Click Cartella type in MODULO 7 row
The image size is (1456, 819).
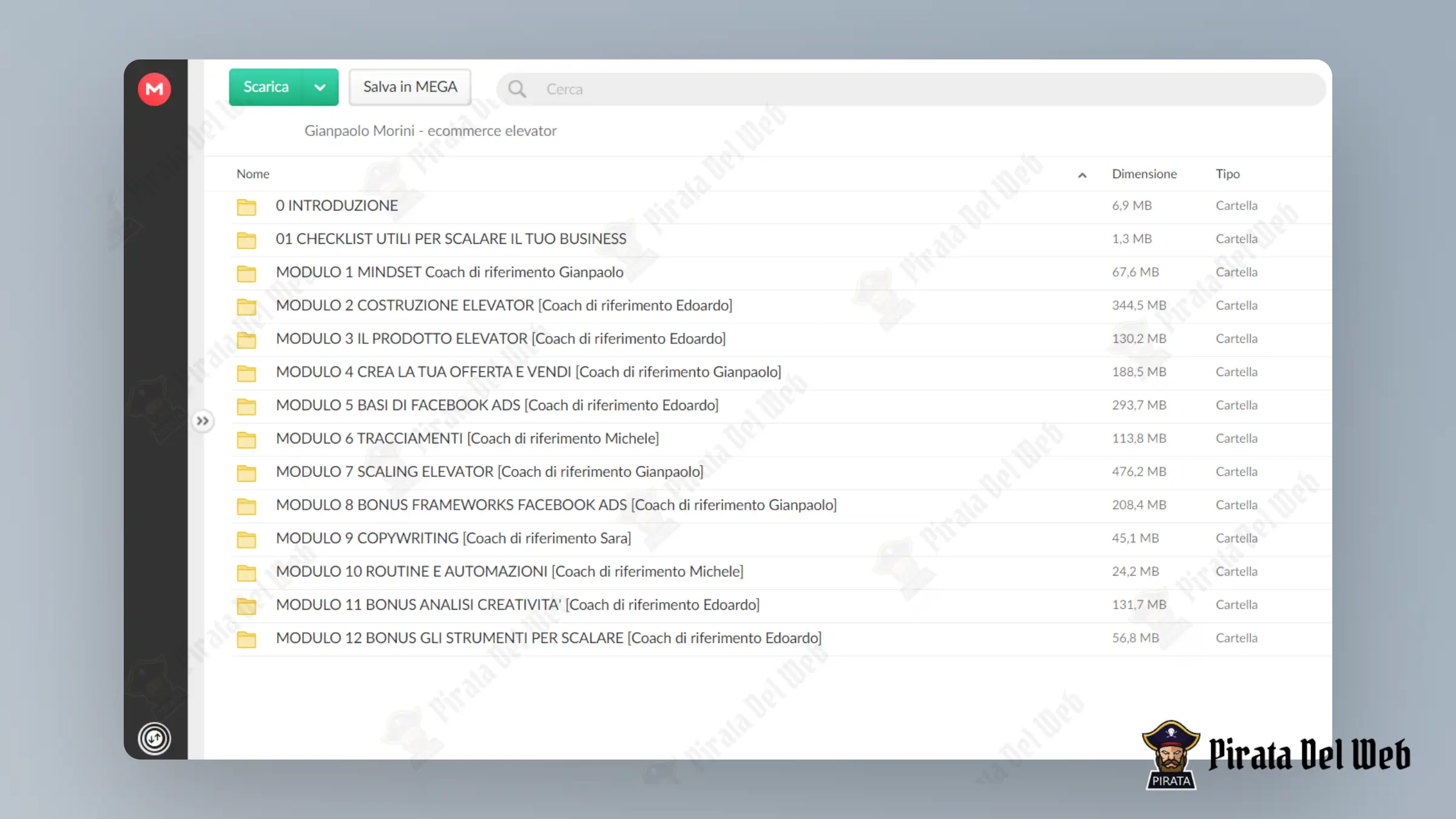pyautogui.click(x=1236, y=471)
